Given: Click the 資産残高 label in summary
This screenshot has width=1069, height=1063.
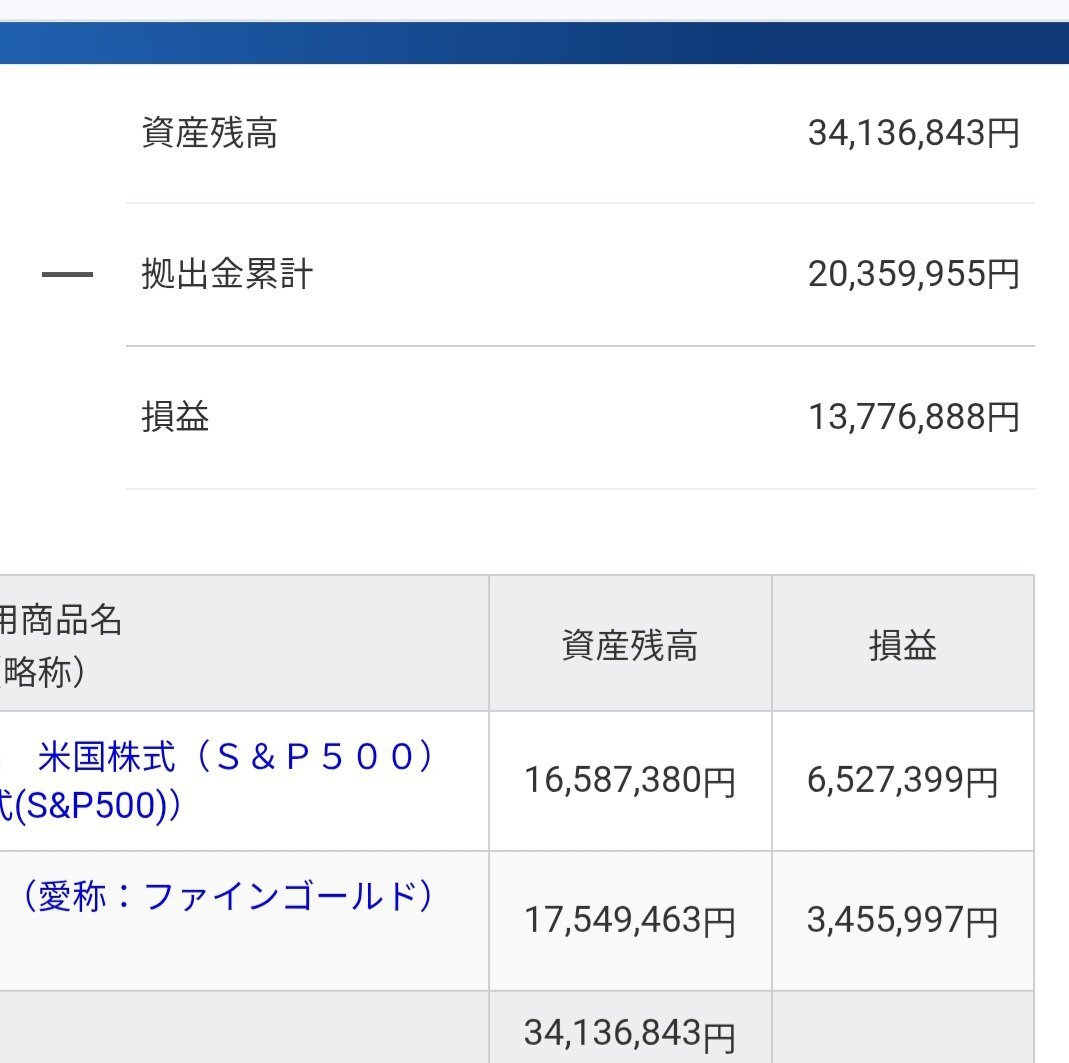Looking at the screenshot, I should coord(209,133).
